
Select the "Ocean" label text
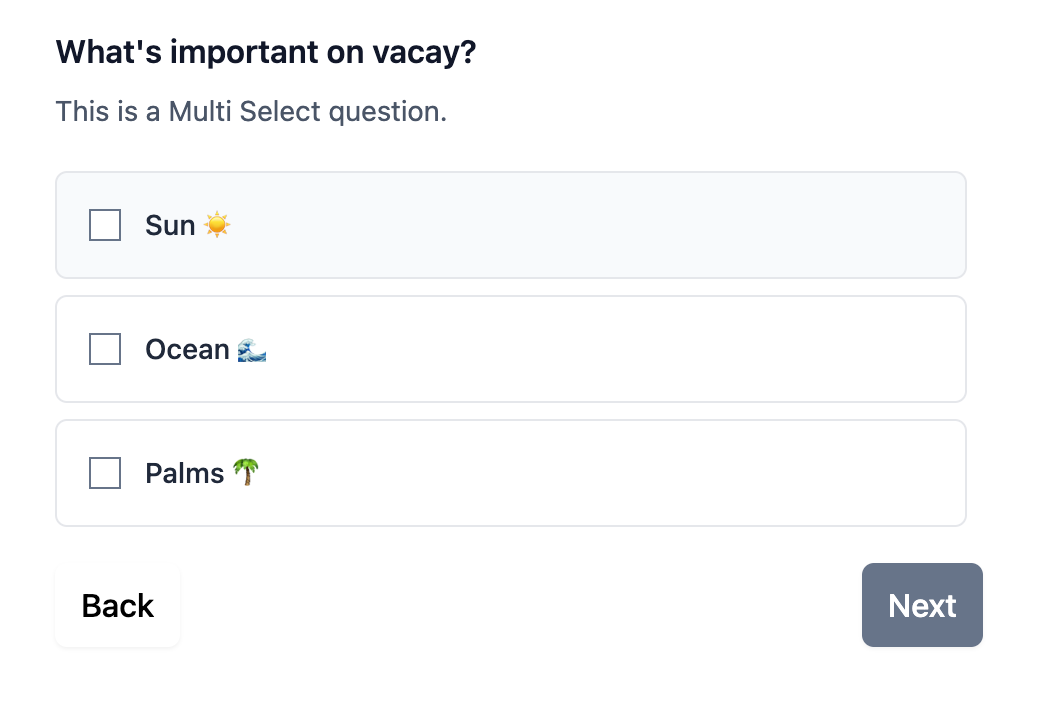[187, 350]
